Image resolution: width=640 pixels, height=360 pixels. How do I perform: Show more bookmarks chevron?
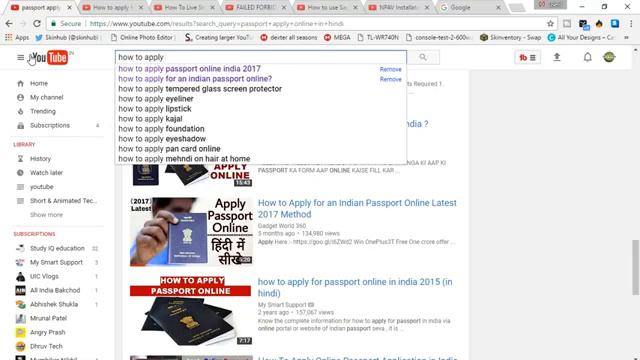(x=627, y=38)
